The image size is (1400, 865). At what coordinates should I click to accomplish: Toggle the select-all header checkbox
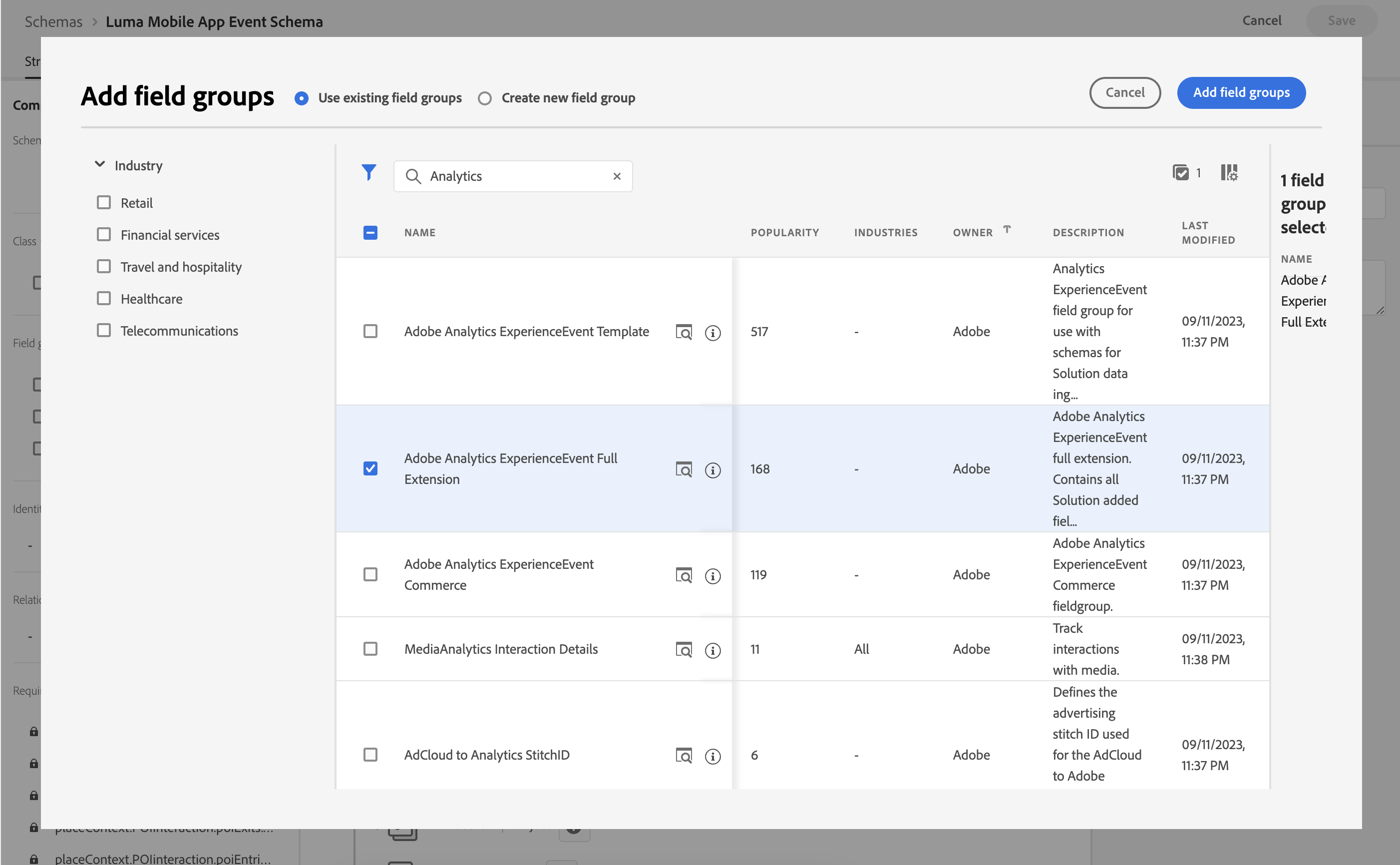(x=370, y=232)
